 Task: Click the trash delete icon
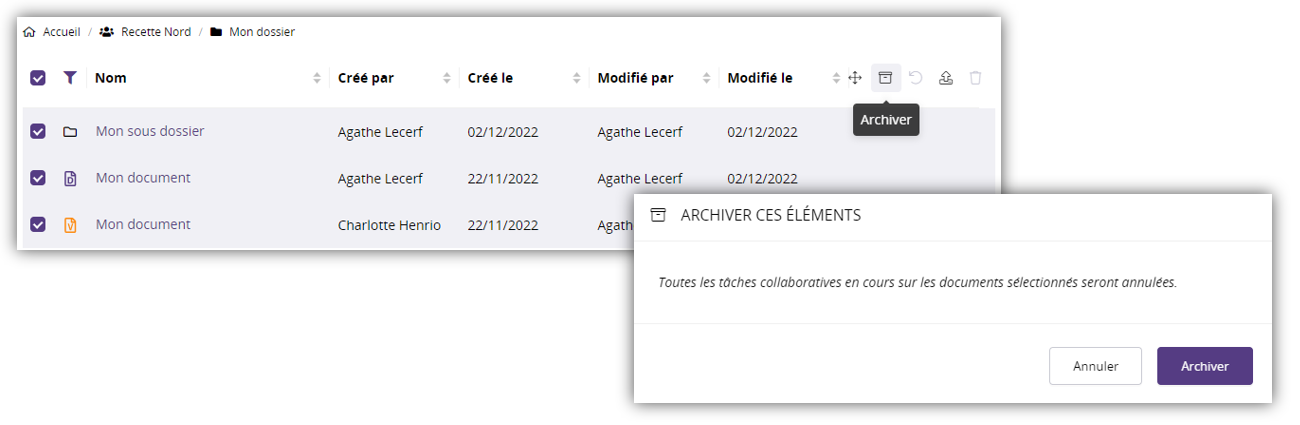click(976, 78)
